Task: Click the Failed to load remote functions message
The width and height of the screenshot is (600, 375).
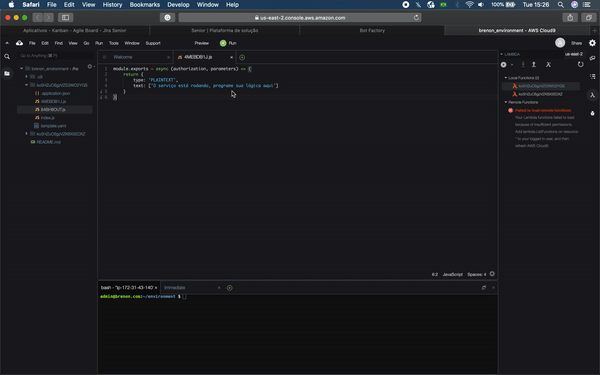Action: click(x=543, y=110)
